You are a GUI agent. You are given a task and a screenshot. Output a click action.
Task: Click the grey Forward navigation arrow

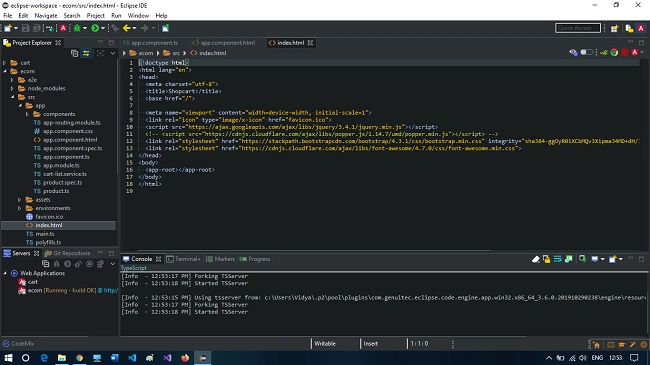pyautogui.click(x=144, y=28)
